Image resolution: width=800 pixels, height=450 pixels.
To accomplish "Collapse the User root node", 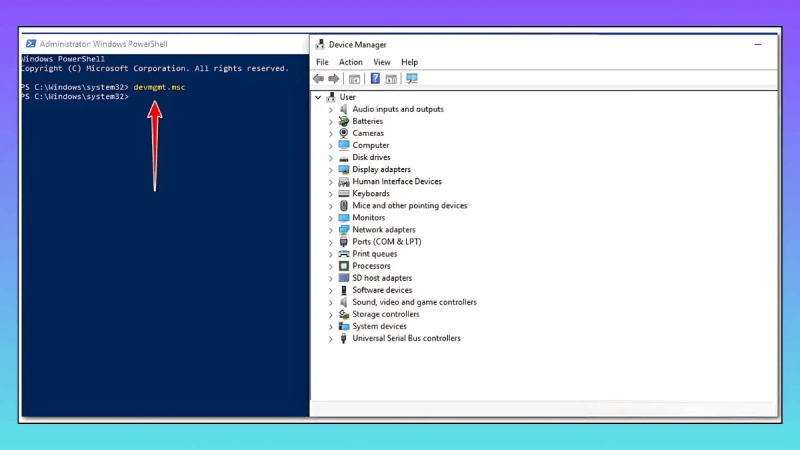I will click(318, 97).
